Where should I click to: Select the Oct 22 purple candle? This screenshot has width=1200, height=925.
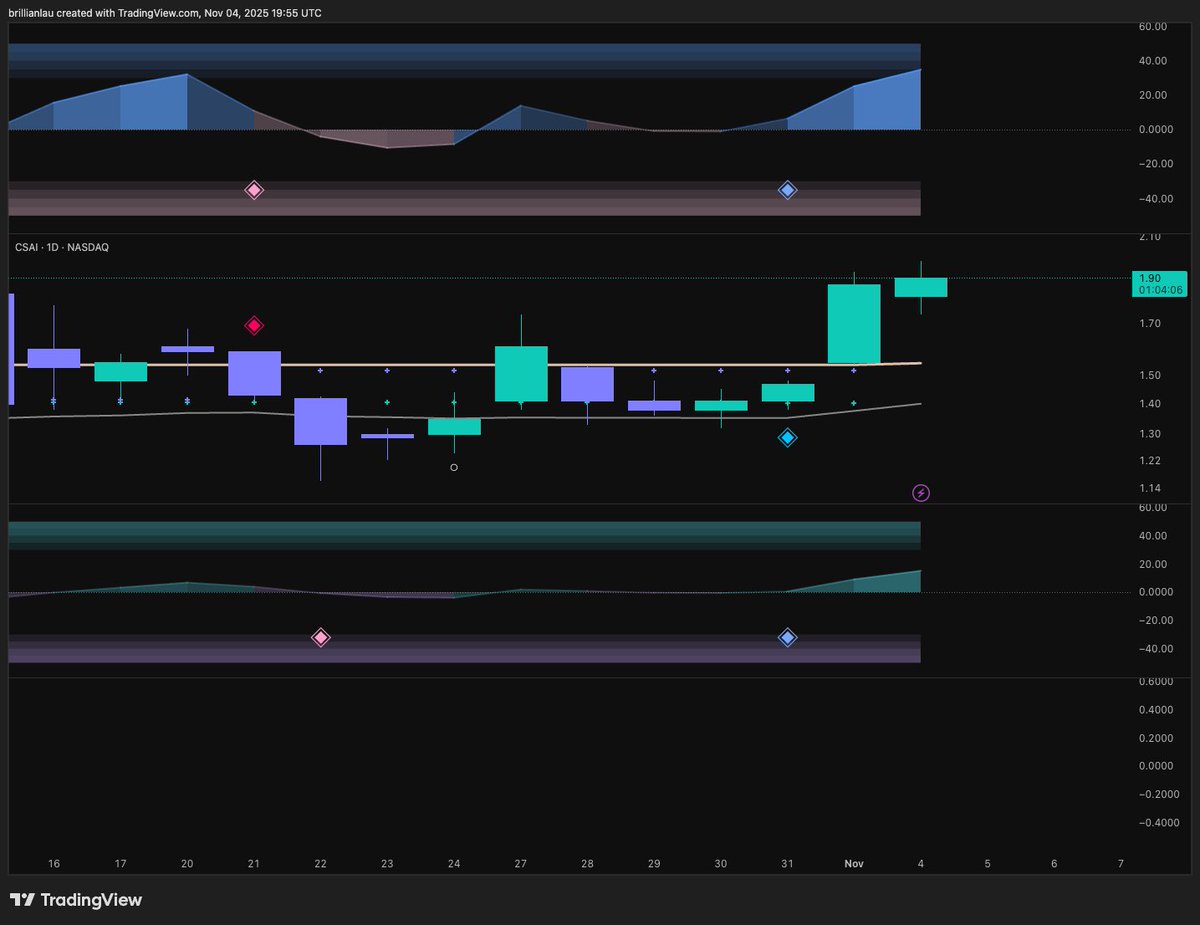coord(320,421)
